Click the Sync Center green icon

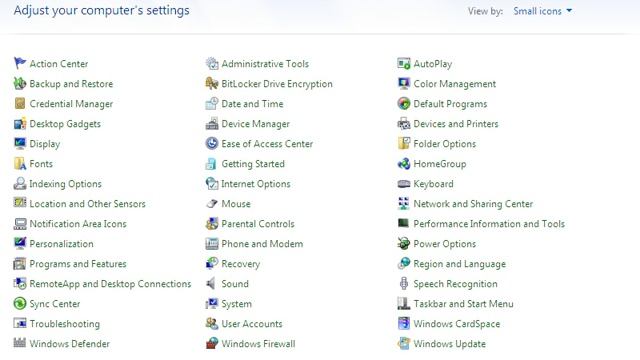(20, 303)
